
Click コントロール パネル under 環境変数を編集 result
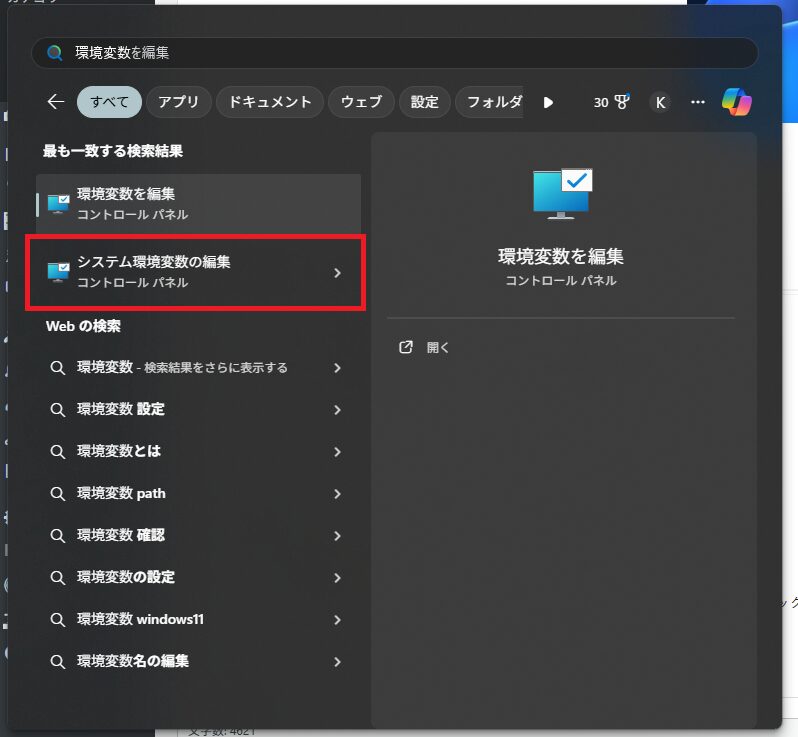[132, 214]
